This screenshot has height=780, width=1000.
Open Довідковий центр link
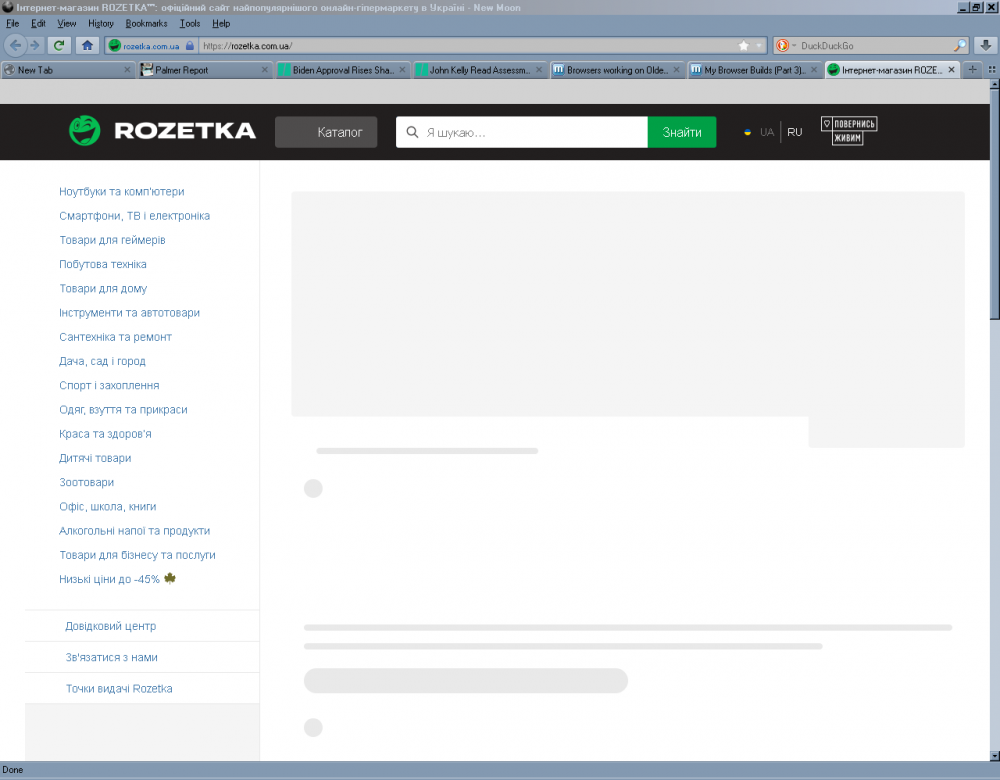[x=111, y=626]
